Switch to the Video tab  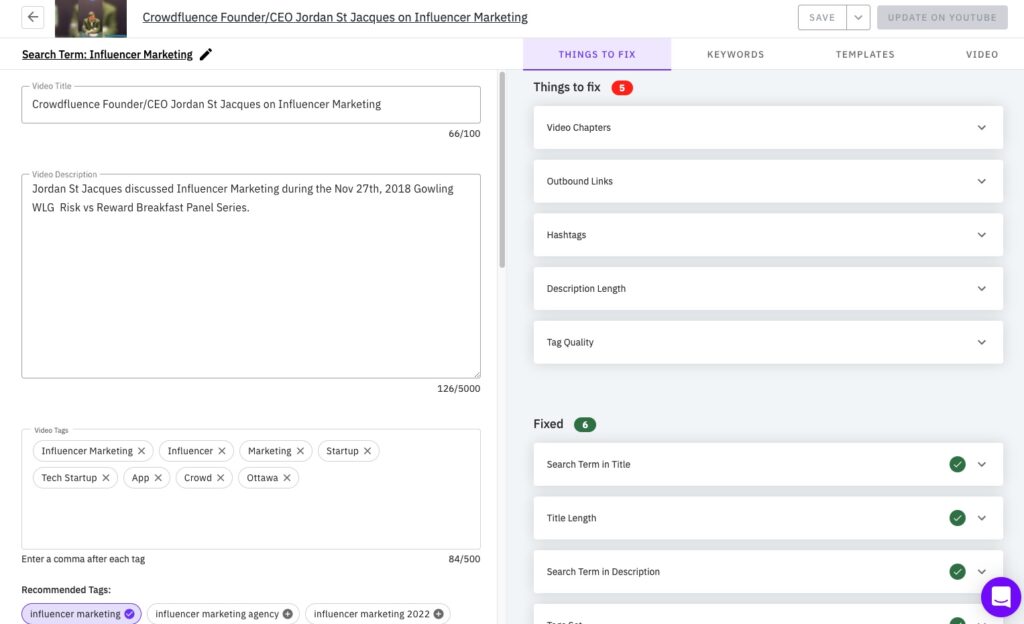[982, 54]
